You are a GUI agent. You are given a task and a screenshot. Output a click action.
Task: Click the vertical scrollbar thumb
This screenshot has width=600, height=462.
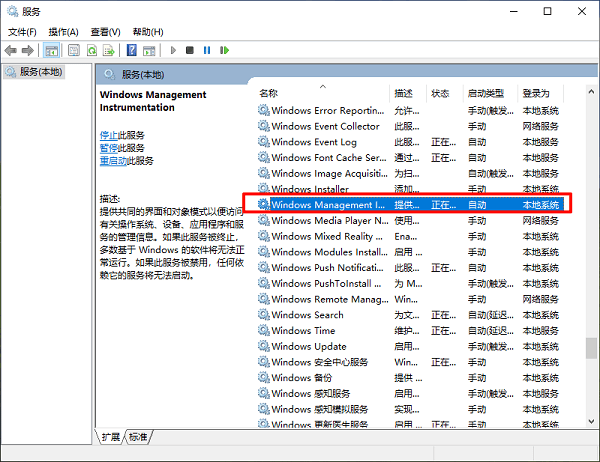click(591, 348)
